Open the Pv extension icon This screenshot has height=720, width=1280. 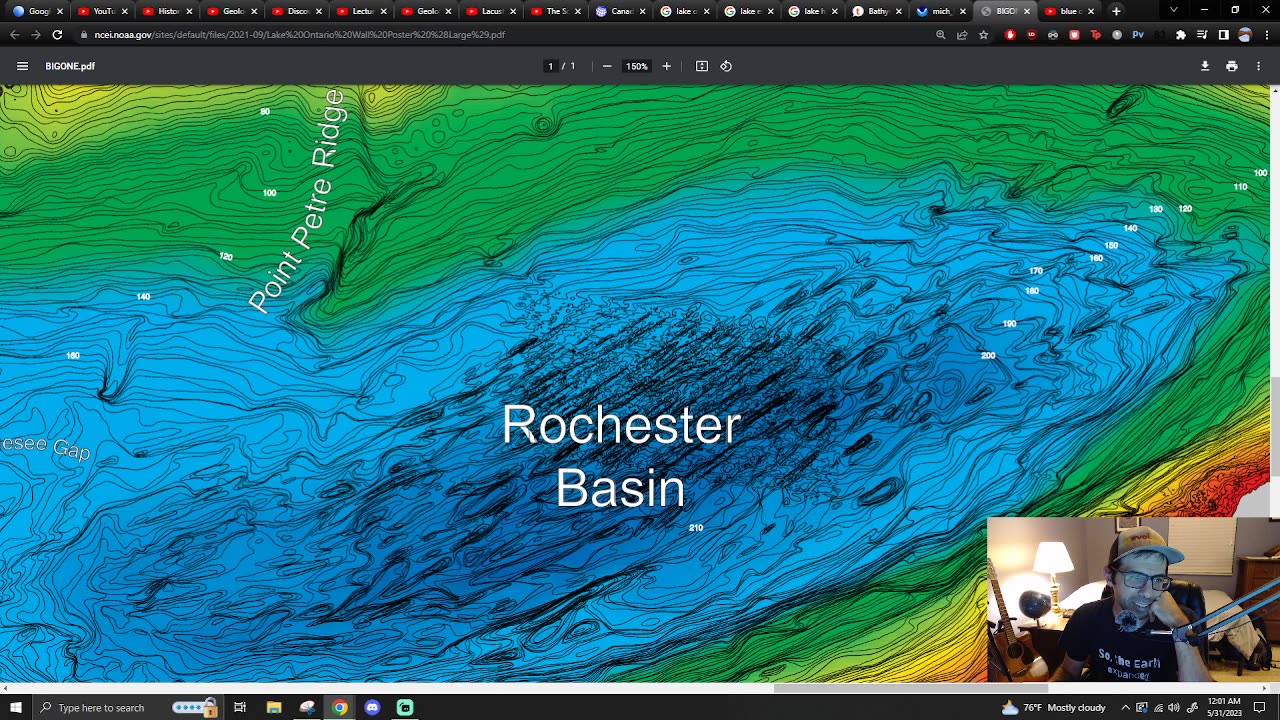click(x=1138, y=35)
